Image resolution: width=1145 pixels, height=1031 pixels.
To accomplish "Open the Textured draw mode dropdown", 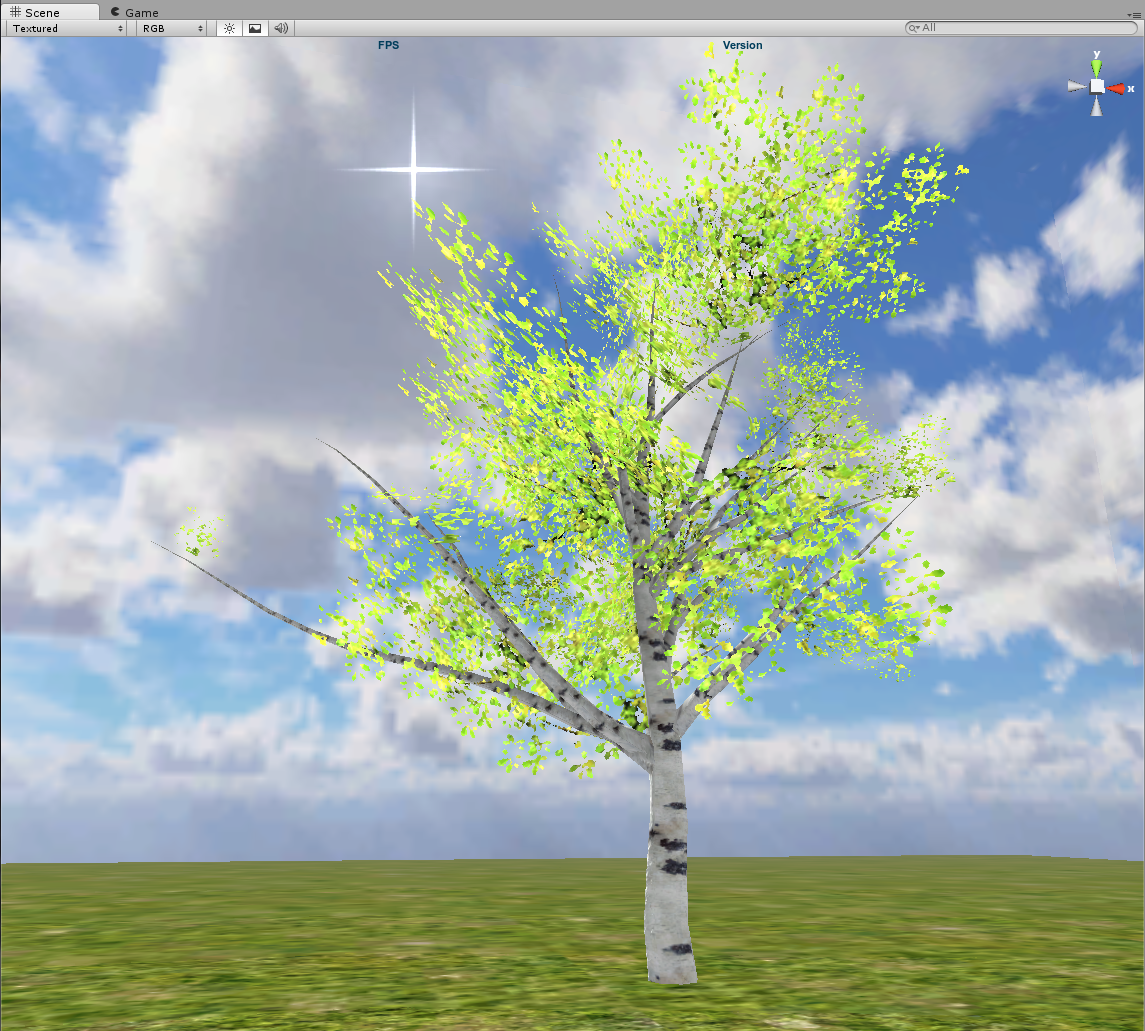I will pos(67,28).
